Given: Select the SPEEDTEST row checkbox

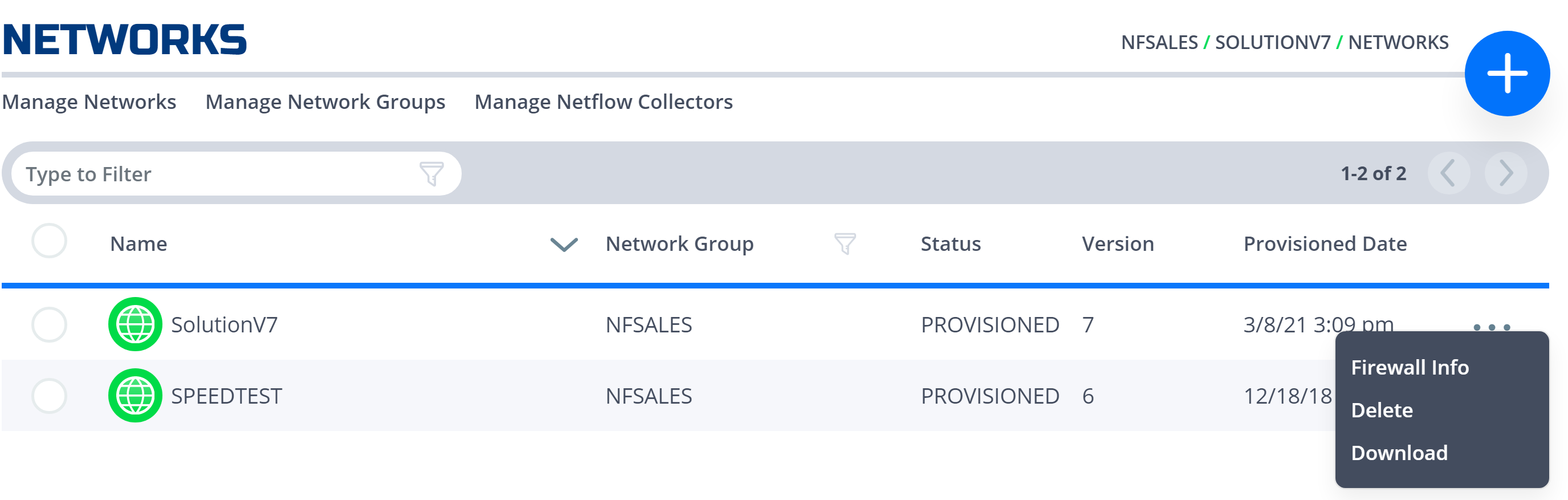Looking at the screenshot, I should (x=50, y=396).
